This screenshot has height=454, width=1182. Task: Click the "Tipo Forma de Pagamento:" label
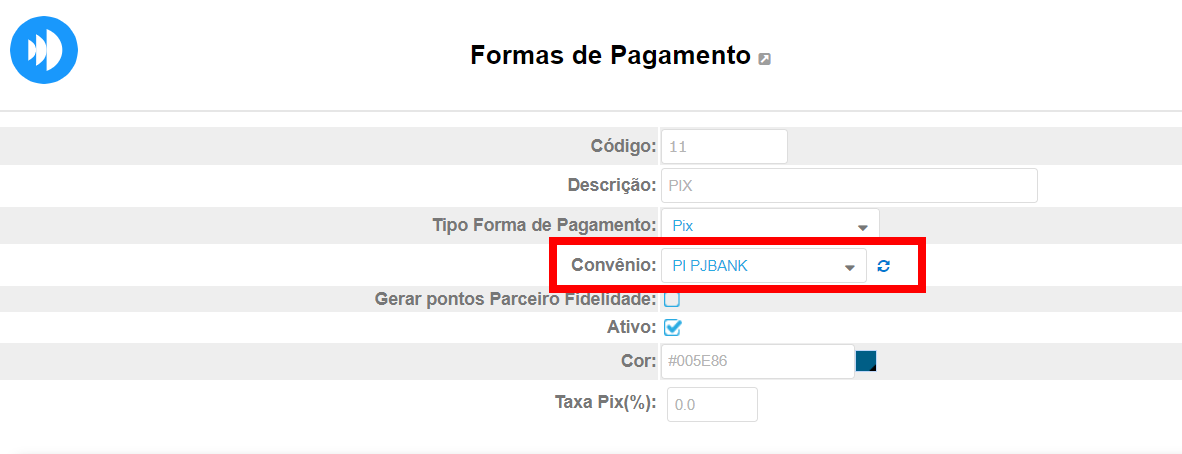tap(544, 225)
